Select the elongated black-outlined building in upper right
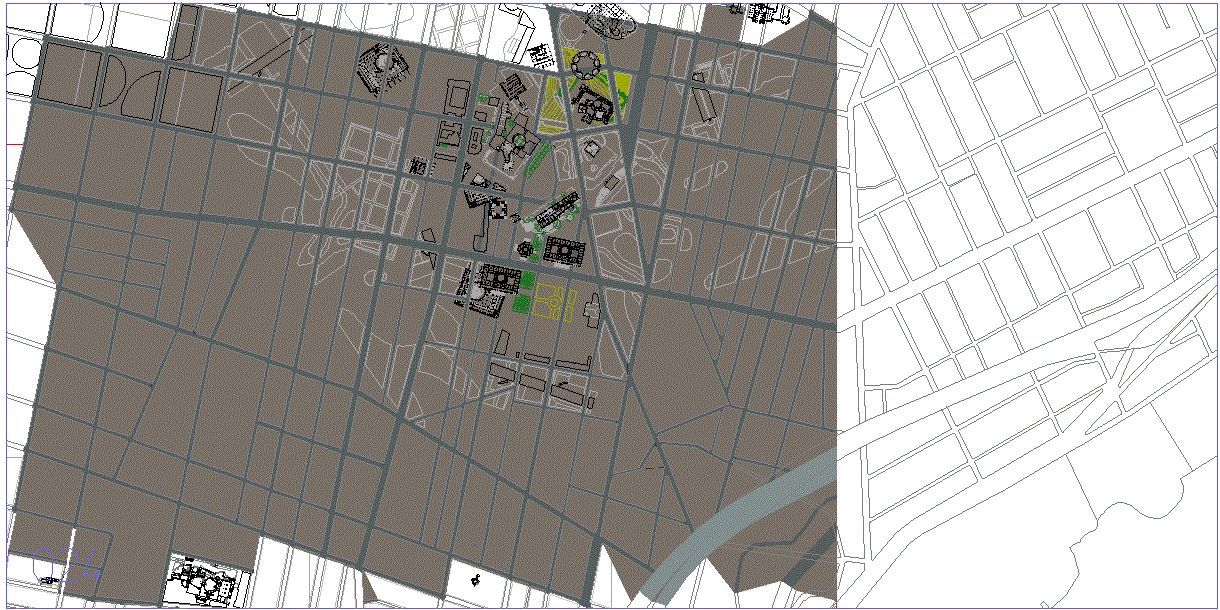This screenshot has height=610, width=1220. (x=704, y=103)
